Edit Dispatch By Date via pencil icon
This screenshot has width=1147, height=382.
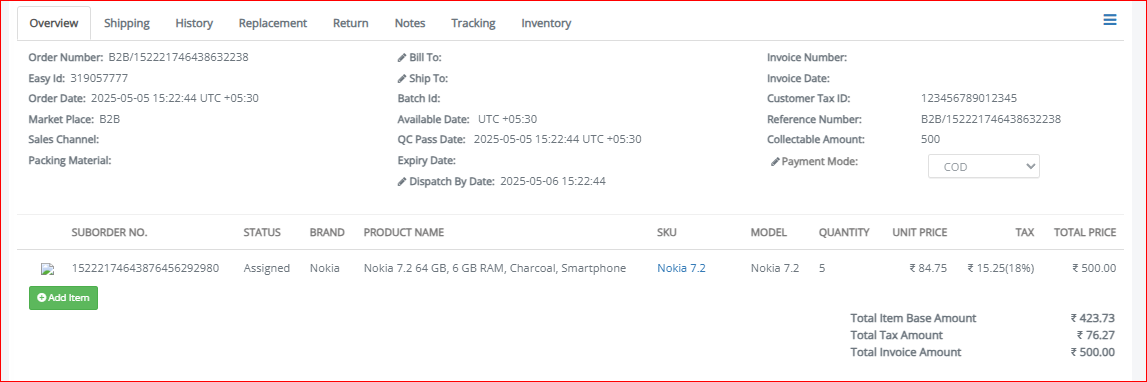tap(402, 181)
